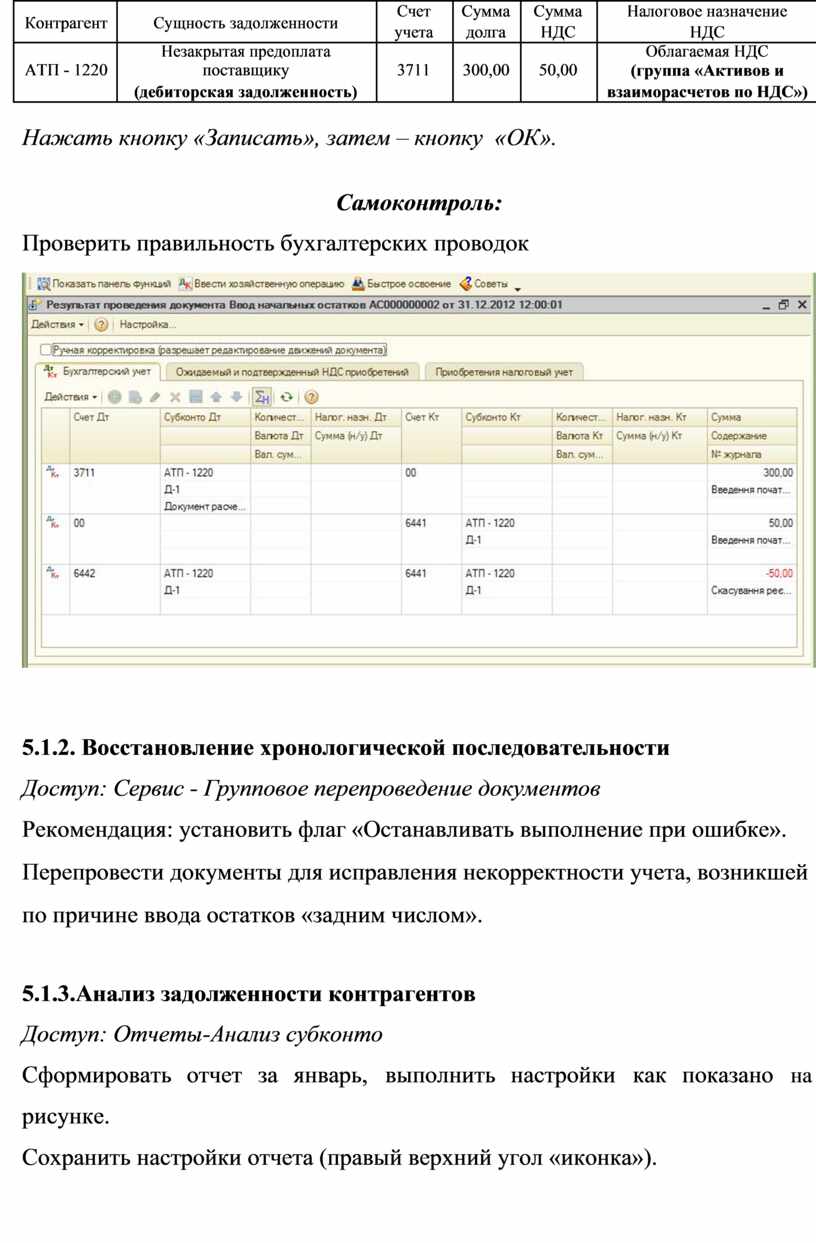Select the Приобретения налоговый учет tab

503,372
